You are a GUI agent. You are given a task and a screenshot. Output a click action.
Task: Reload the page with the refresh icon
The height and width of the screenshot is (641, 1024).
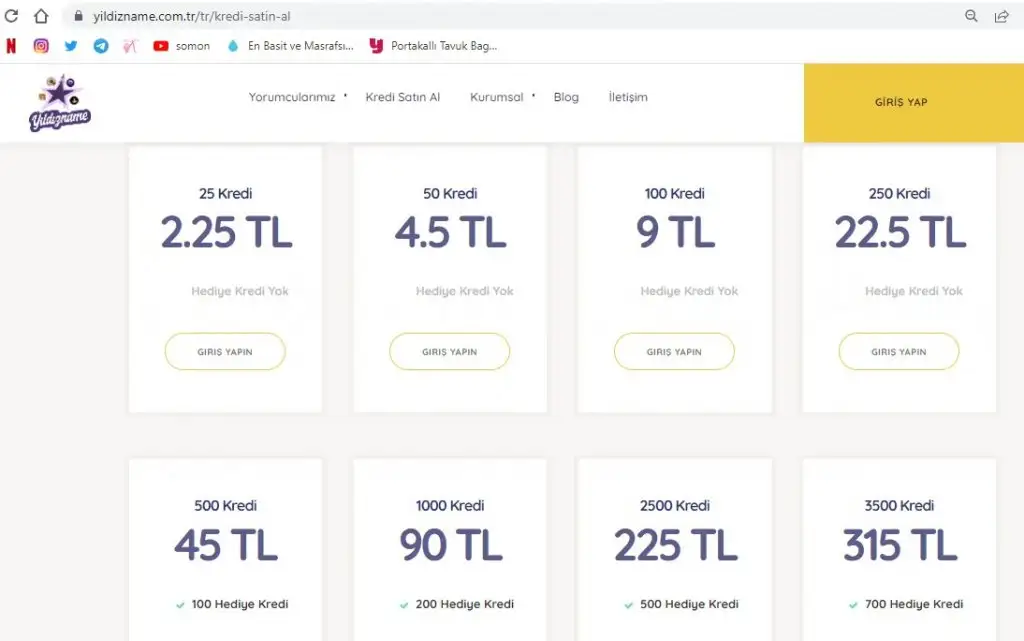tap(12, 16)
